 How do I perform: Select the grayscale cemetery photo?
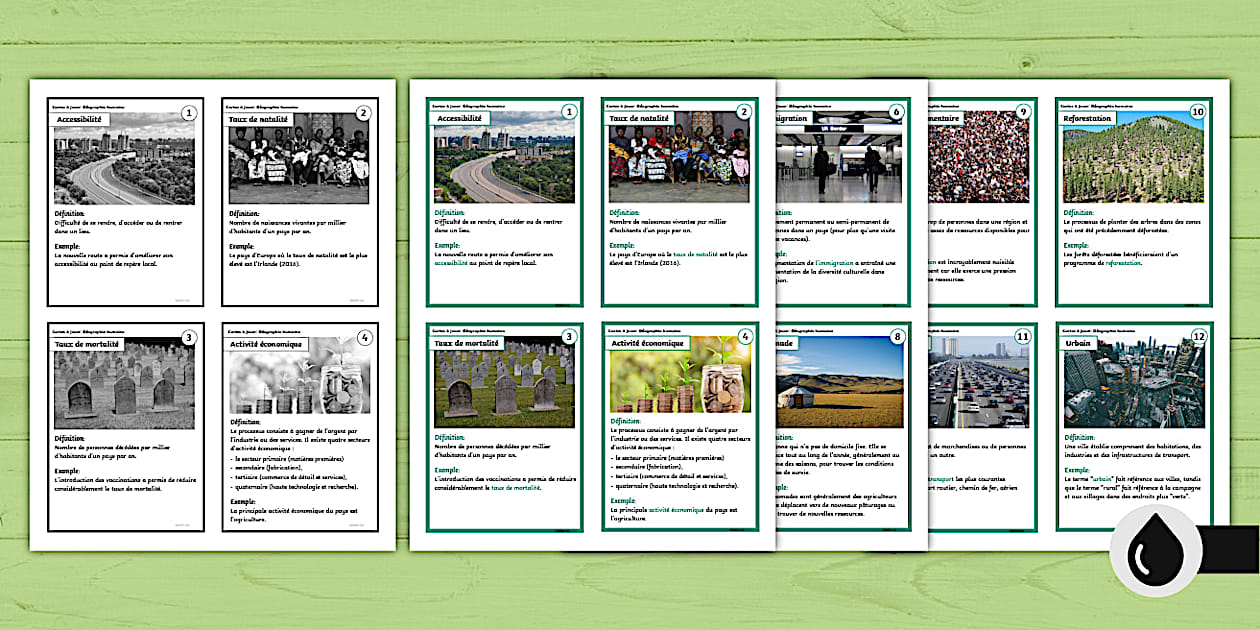tap(120, 385)
